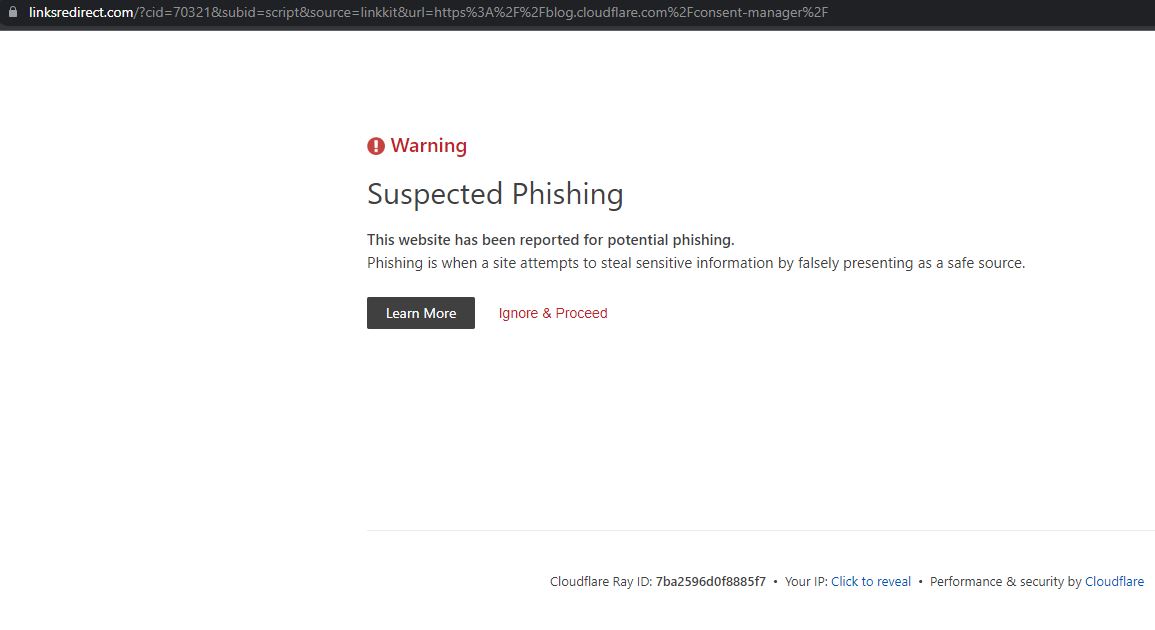1155x630 pixels.
Task: Click the Ray ID value 7ba2596d0f8885f7
Action: [710, 581]
